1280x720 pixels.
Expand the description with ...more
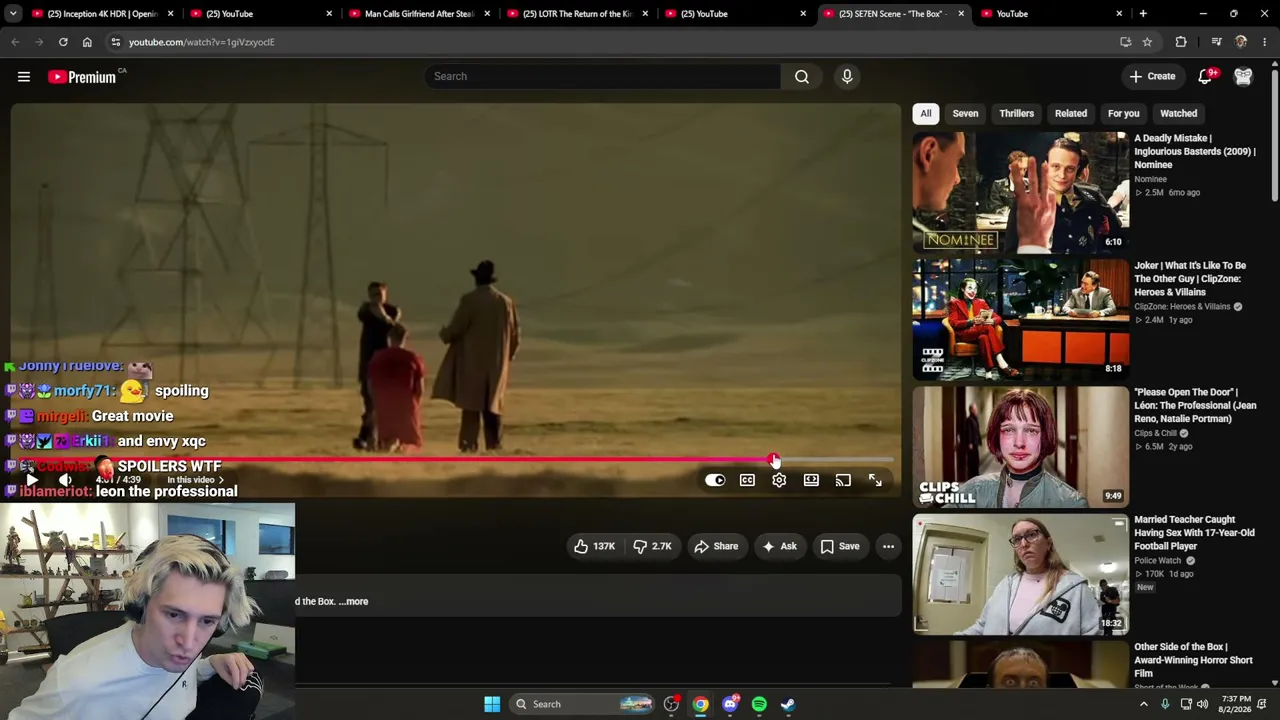point(353,601)
